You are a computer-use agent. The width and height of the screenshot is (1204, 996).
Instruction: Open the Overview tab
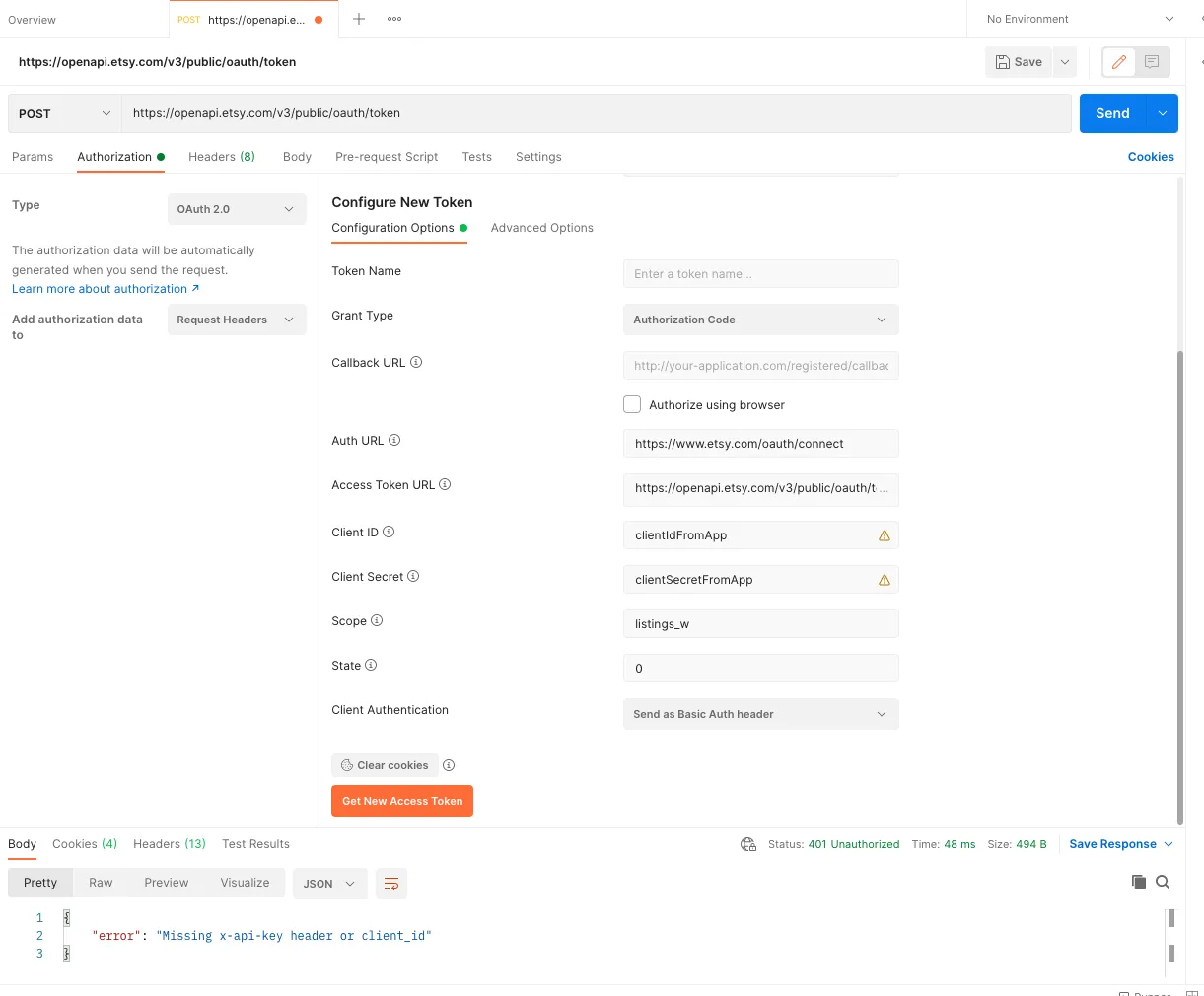click(x=33, y=20)
